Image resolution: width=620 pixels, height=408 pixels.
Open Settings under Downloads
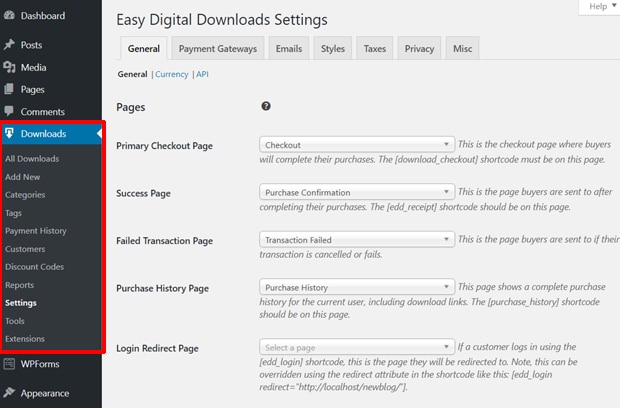(x=21, y=303)
